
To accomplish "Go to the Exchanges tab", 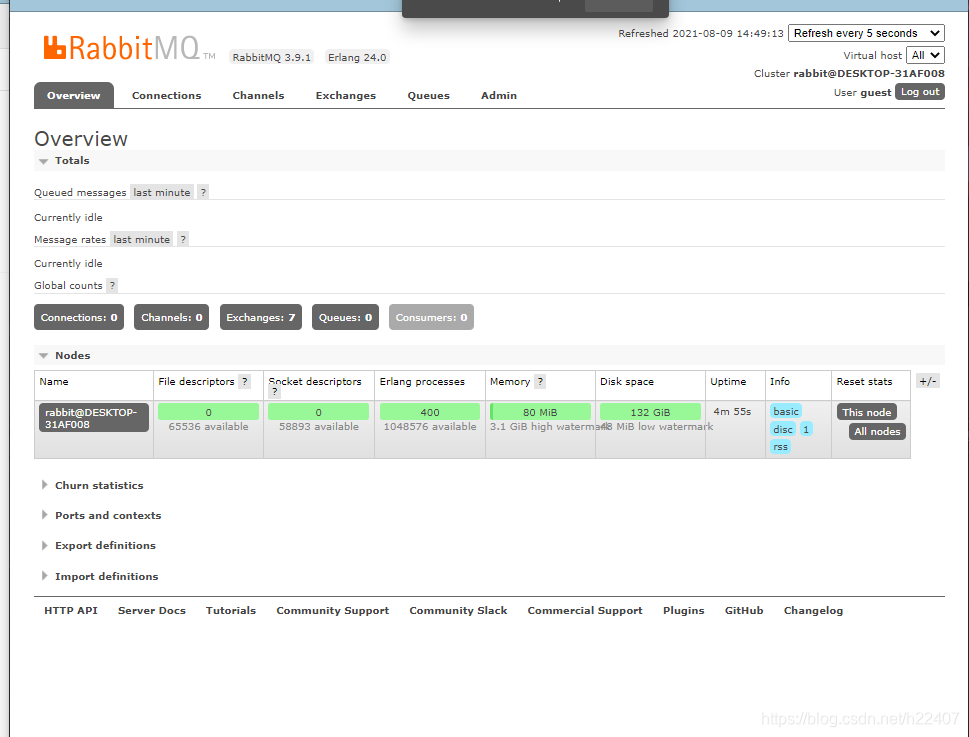I will coord(345,95).
